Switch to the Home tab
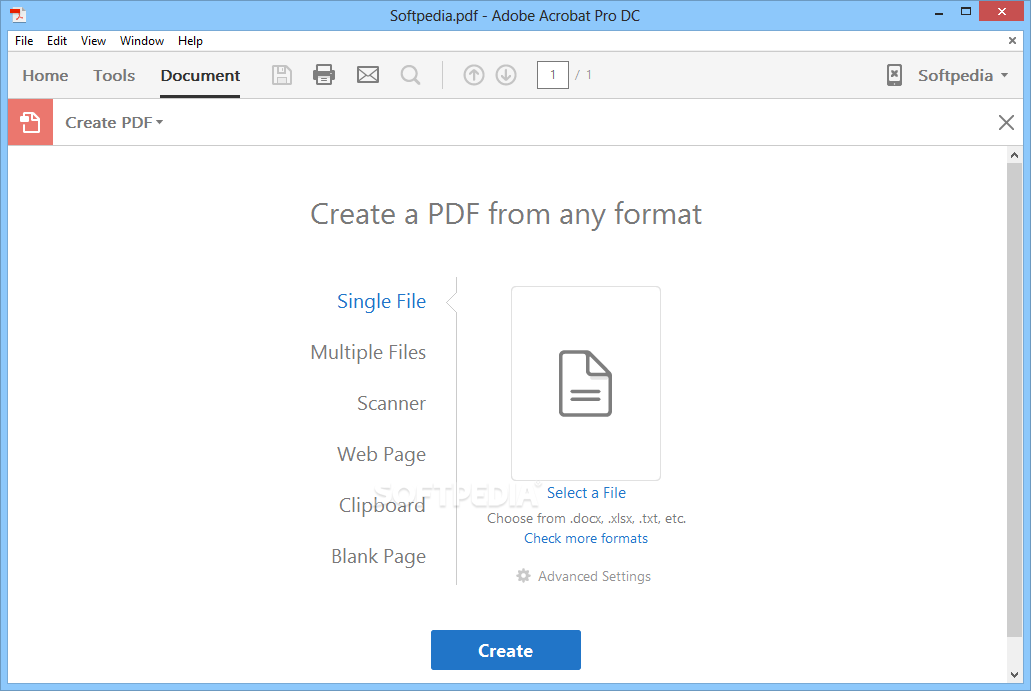 45,76
